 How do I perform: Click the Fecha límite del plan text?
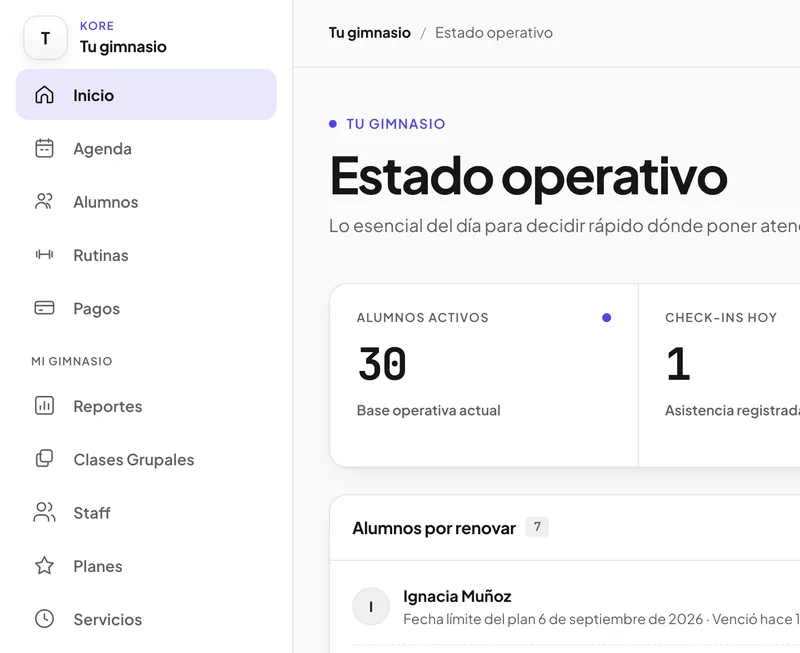pyautogui.click(x=602, y=619)
